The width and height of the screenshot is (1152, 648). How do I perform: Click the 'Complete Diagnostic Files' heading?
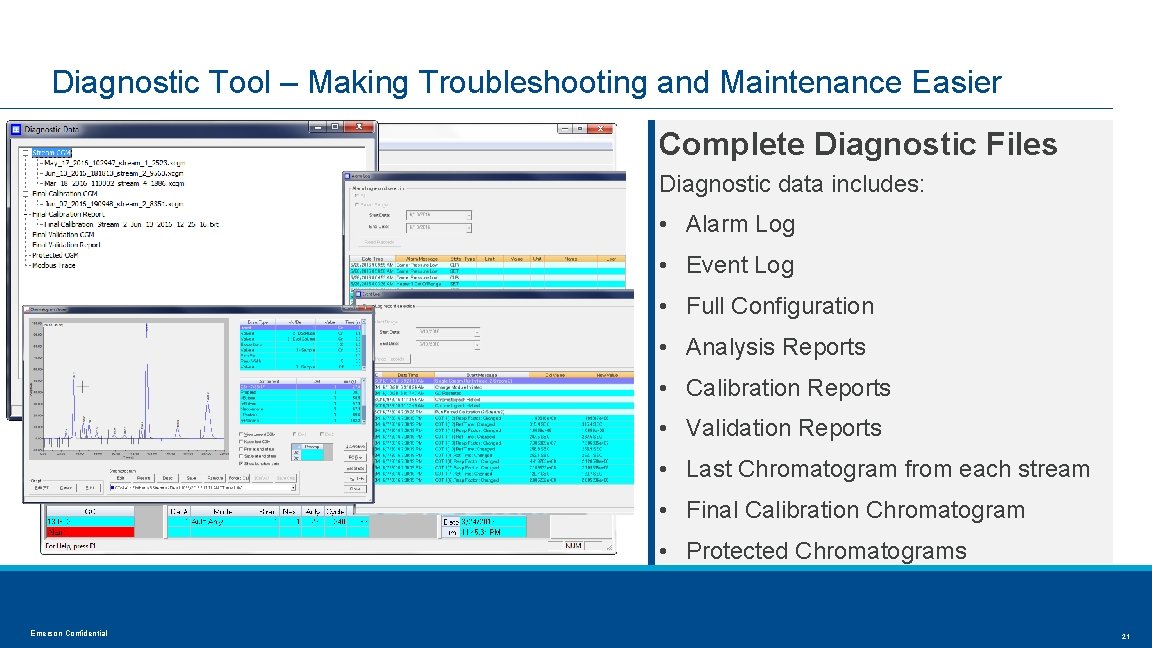tap(857, 144)
